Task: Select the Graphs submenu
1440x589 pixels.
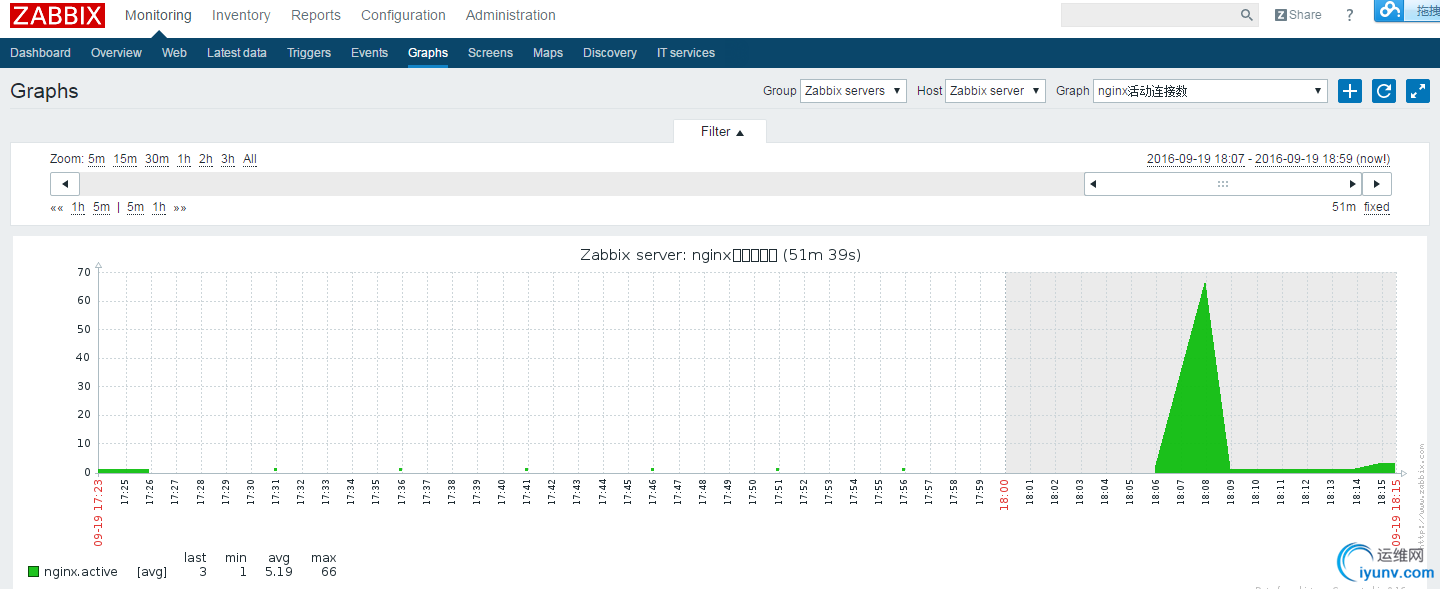Action: [x=428, y=53]
